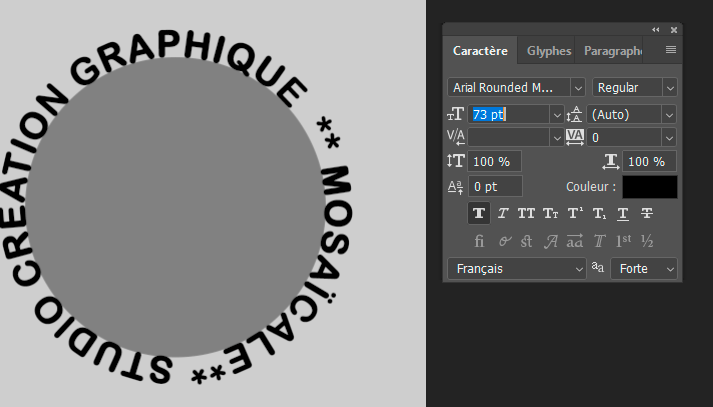Image resolution: width=713 pixels, height=407 pixels.
Task: Apply Subscript formatting icon
Action: click(599, 213)
